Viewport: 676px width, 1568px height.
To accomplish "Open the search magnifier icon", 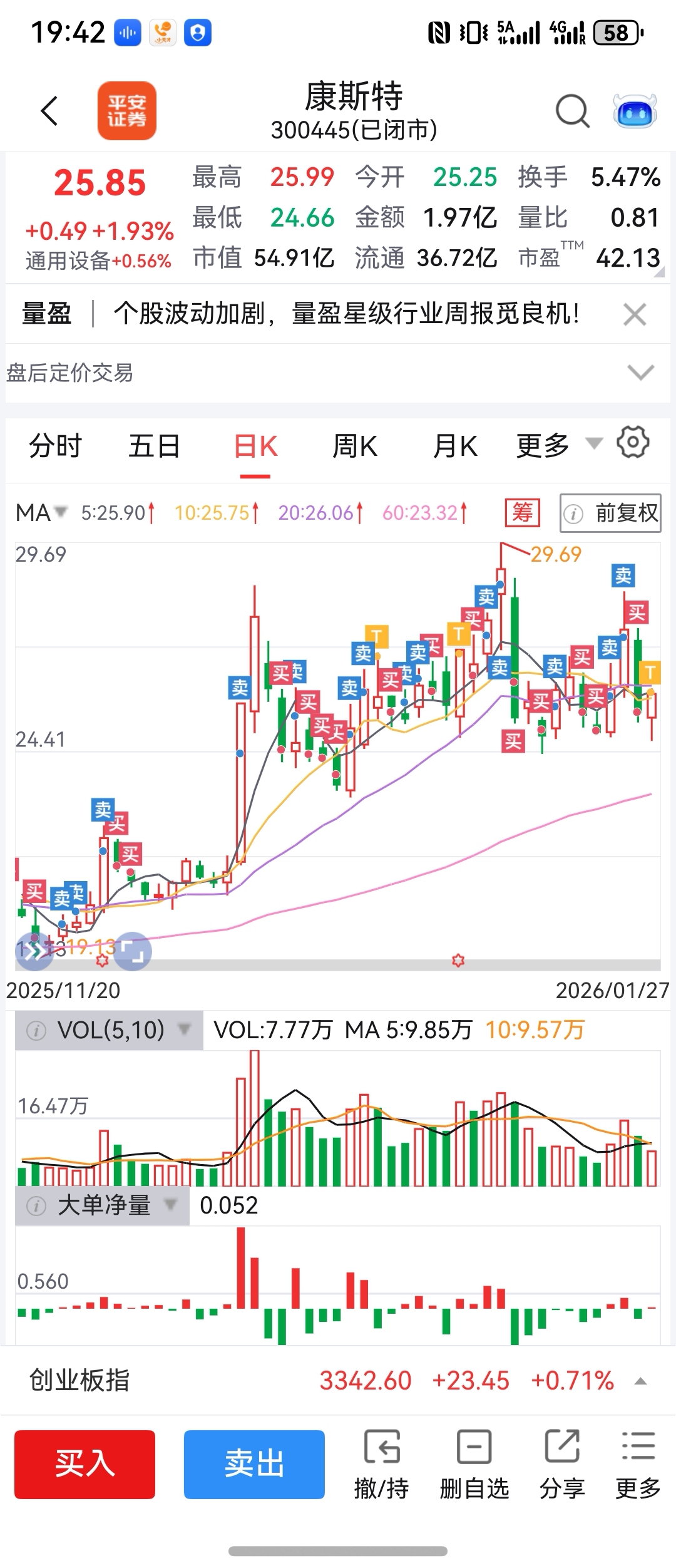I will [573, 111].
